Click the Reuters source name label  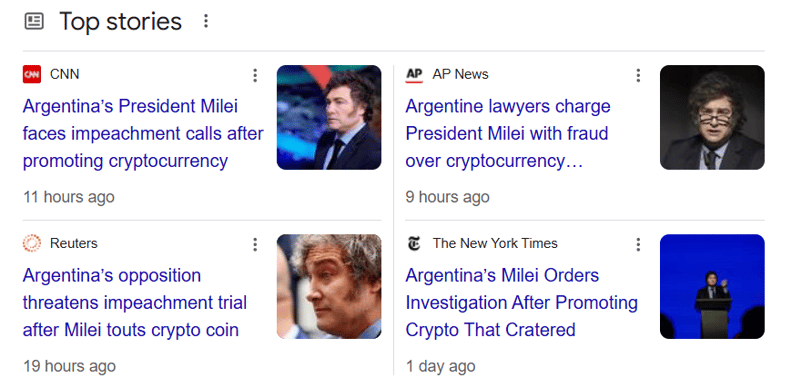coord(74,244)
